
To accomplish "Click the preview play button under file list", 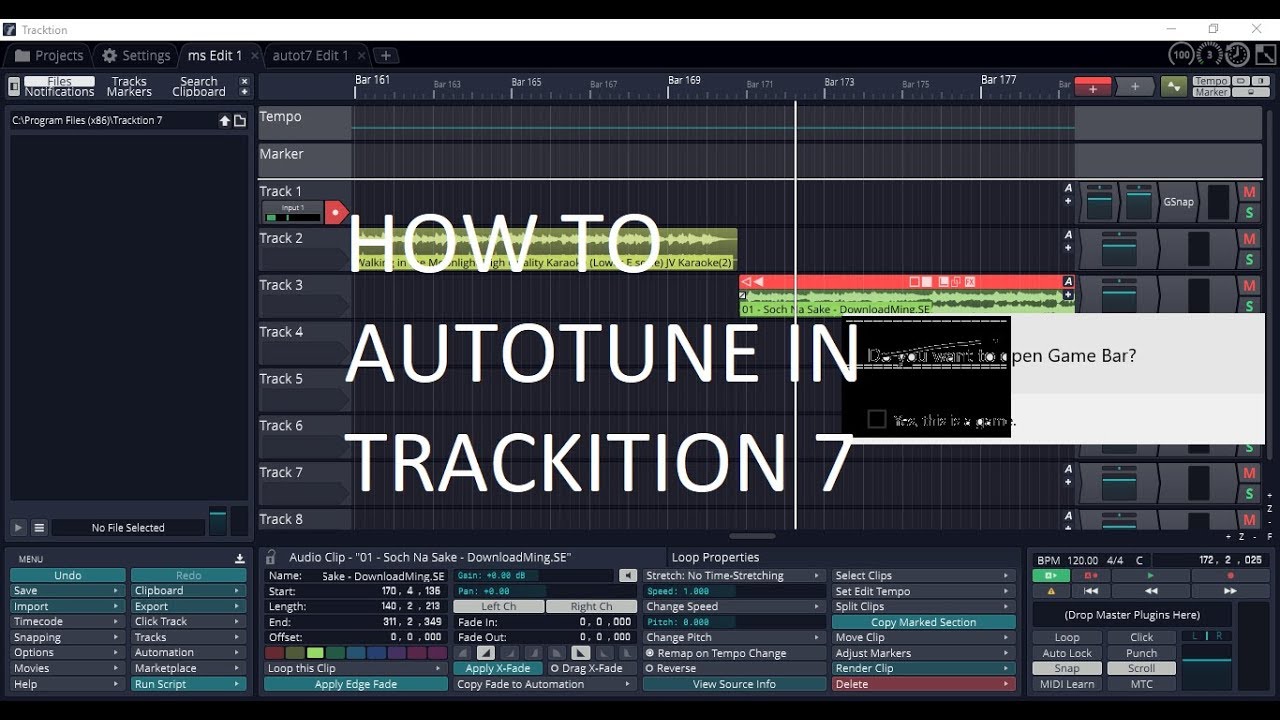I will [18, 527].
